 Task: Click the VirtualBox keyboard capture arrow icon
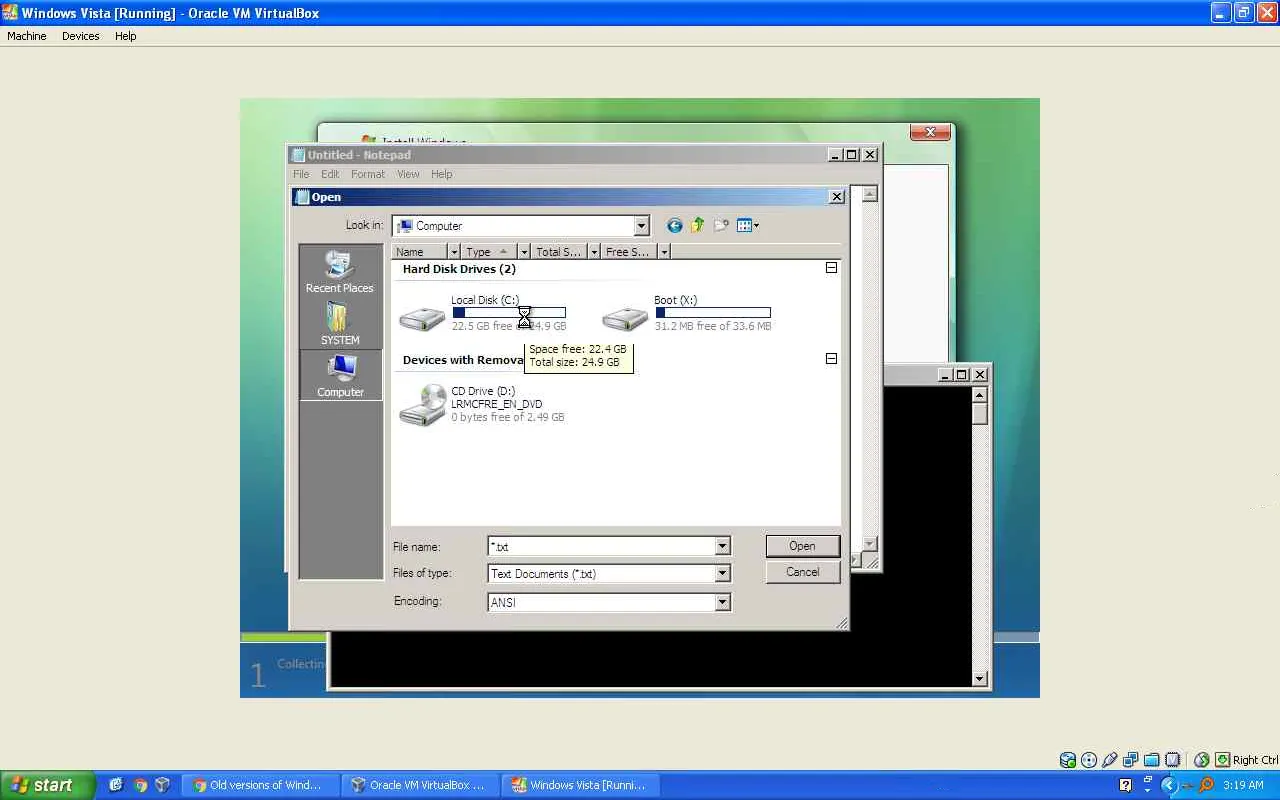pyautogui.click(x=1223, y=760)
